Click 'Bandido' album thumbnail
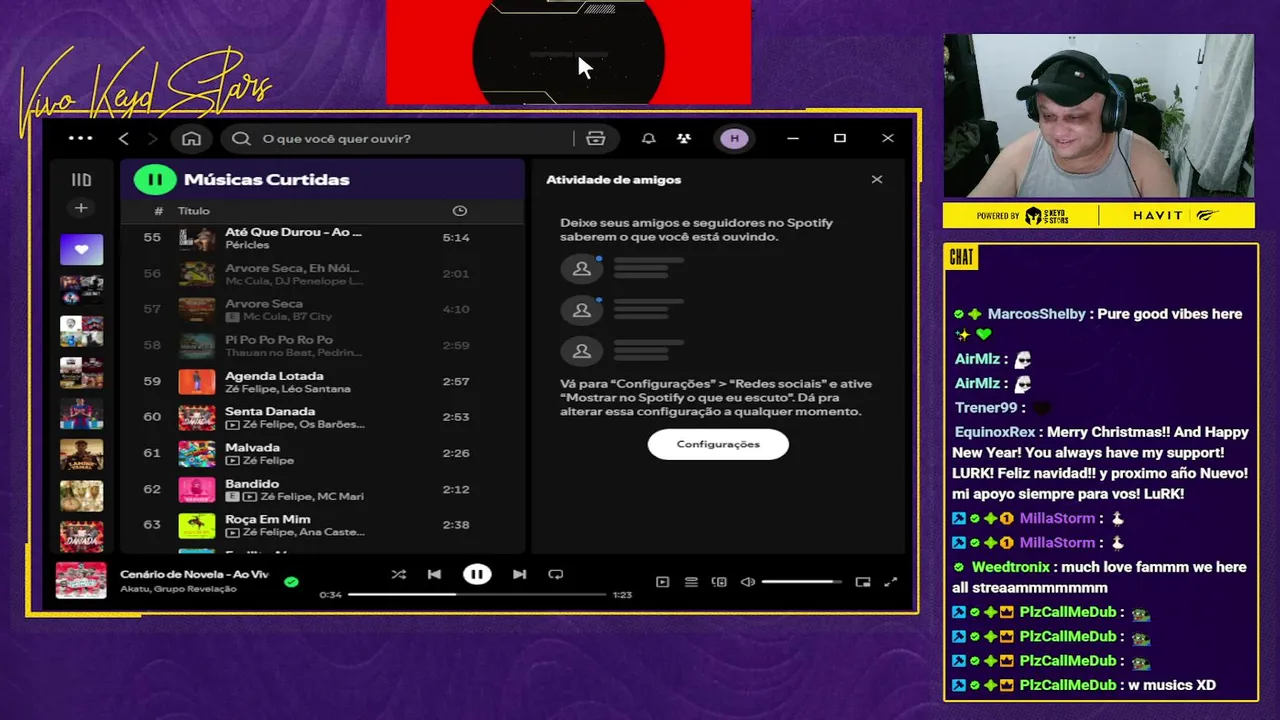The image size is (1280, 720). pos(197,490)
